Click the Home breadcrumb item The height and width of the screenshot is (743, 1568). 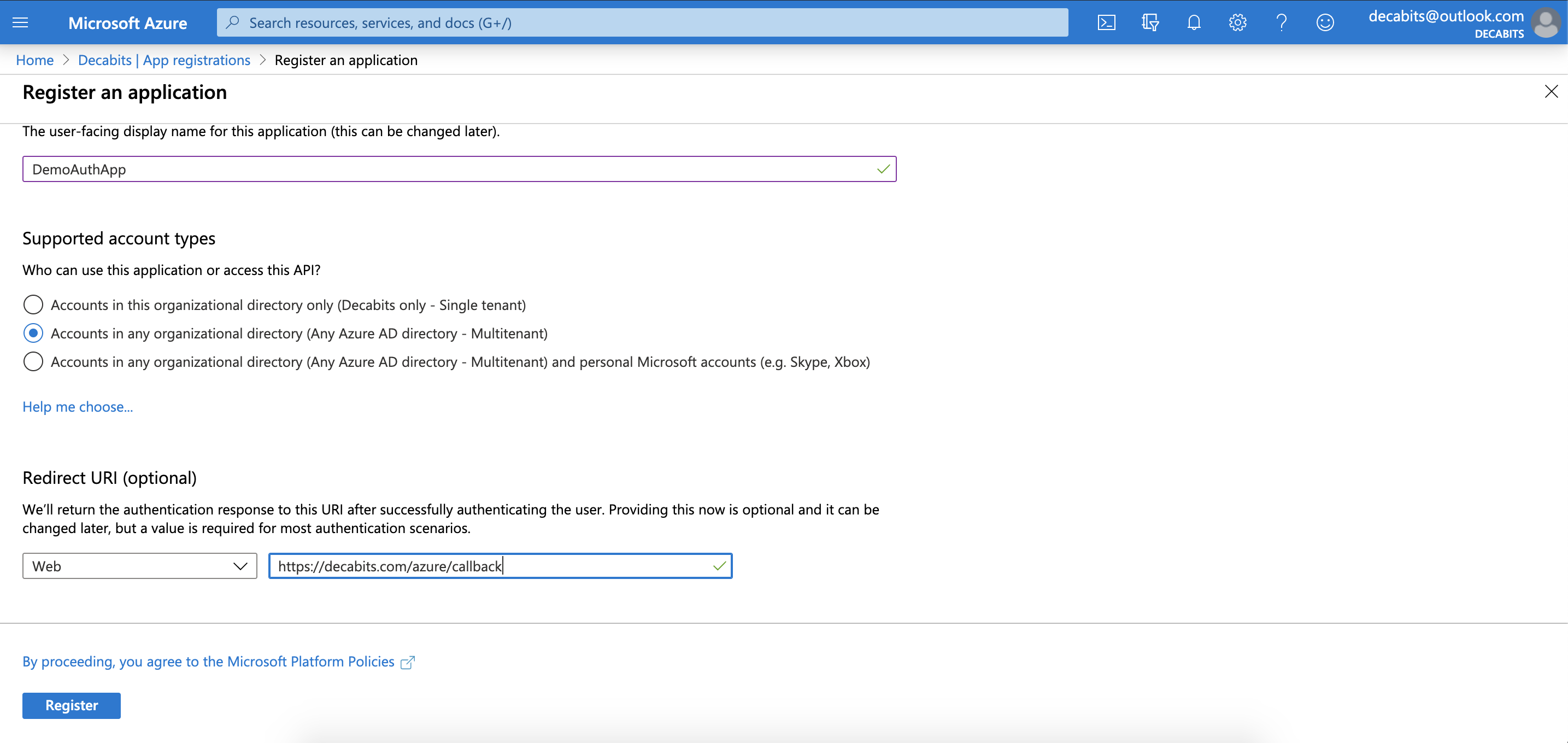(x=35, y=59)
